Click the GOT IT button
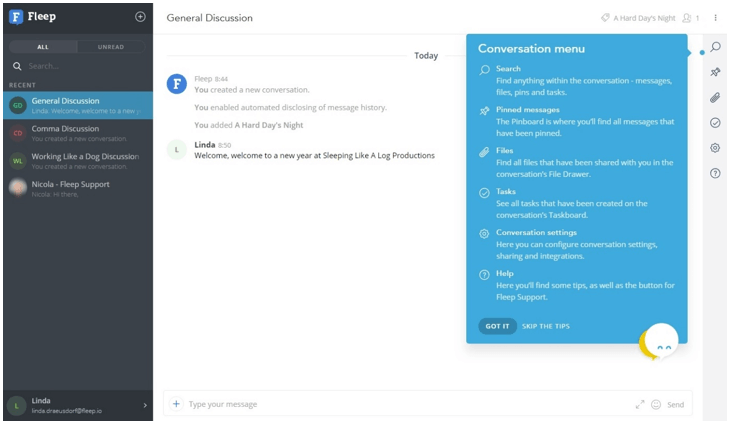Viewport: 732px width, 426px height. (497, 326)
